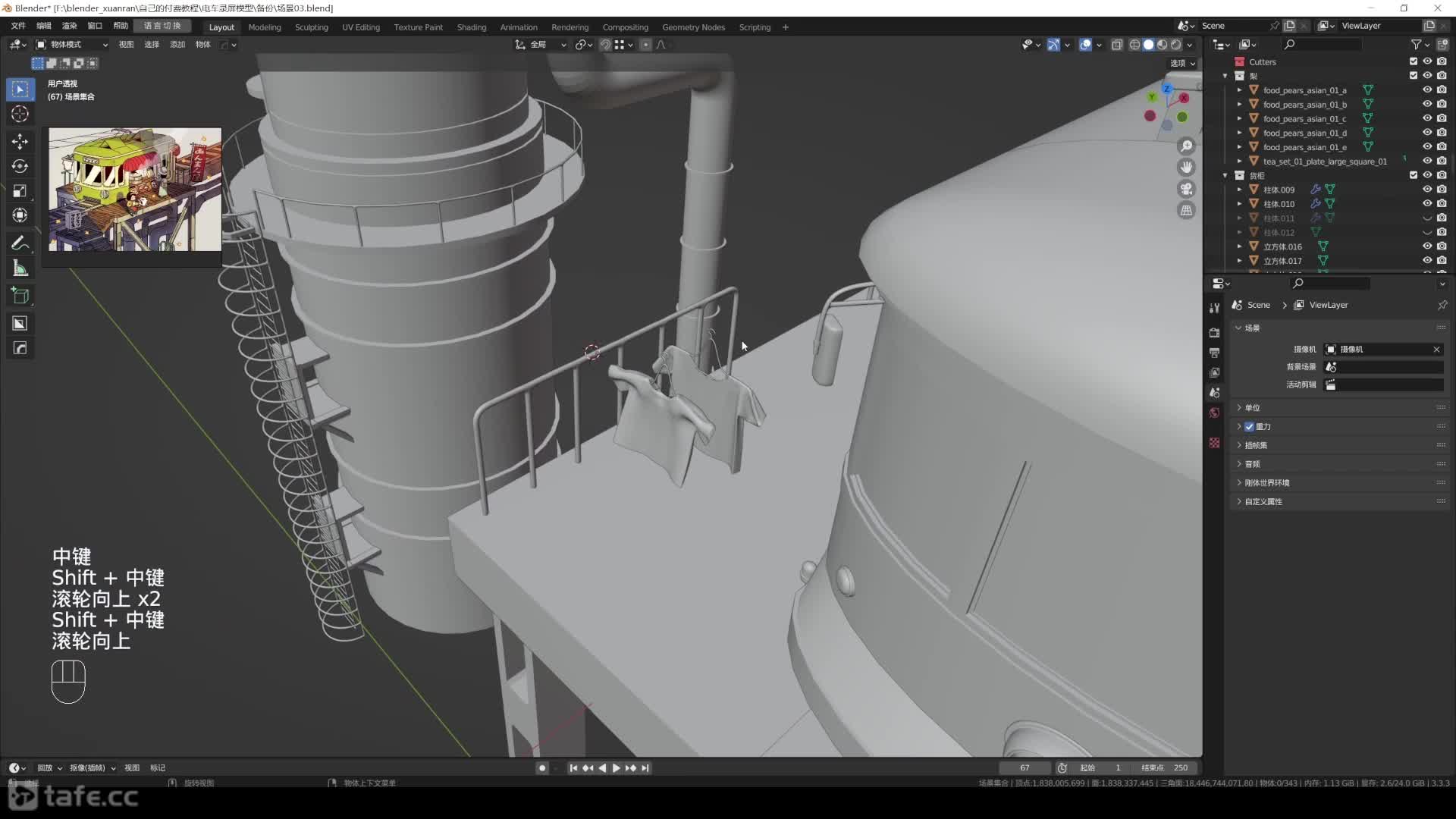Switch perspective/orthographic grid gizmo
The height and width of the screenshot is (819, 1456).
tap(1187, 210)
